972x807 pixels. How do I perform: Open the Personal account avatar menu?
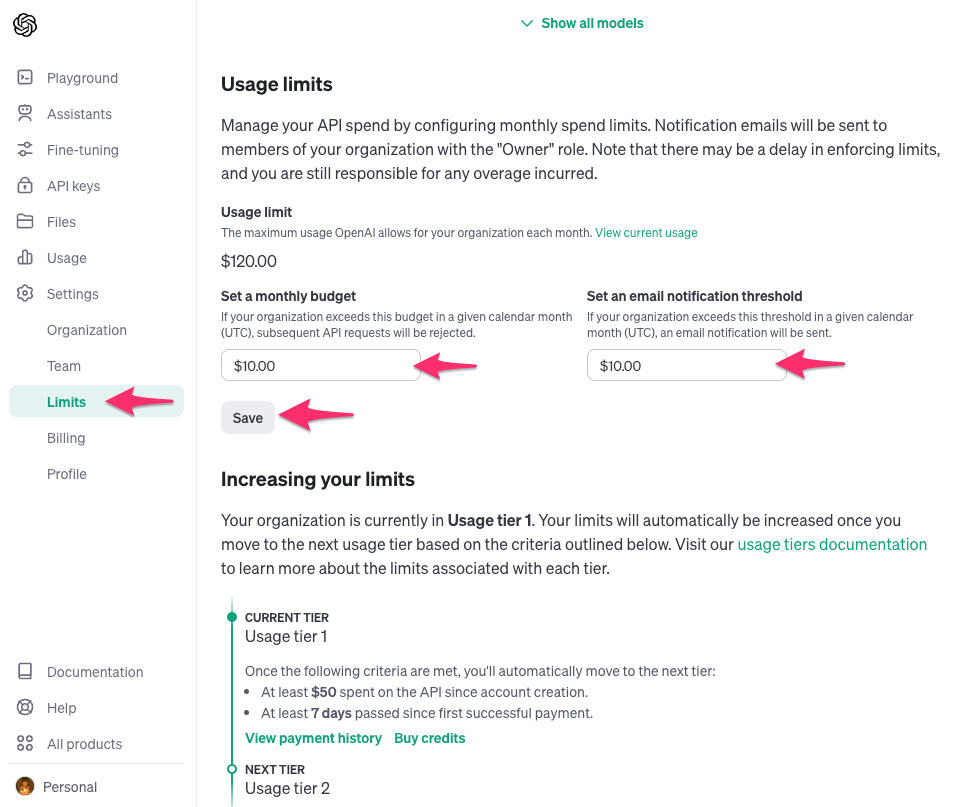click(x=26, y=787)
